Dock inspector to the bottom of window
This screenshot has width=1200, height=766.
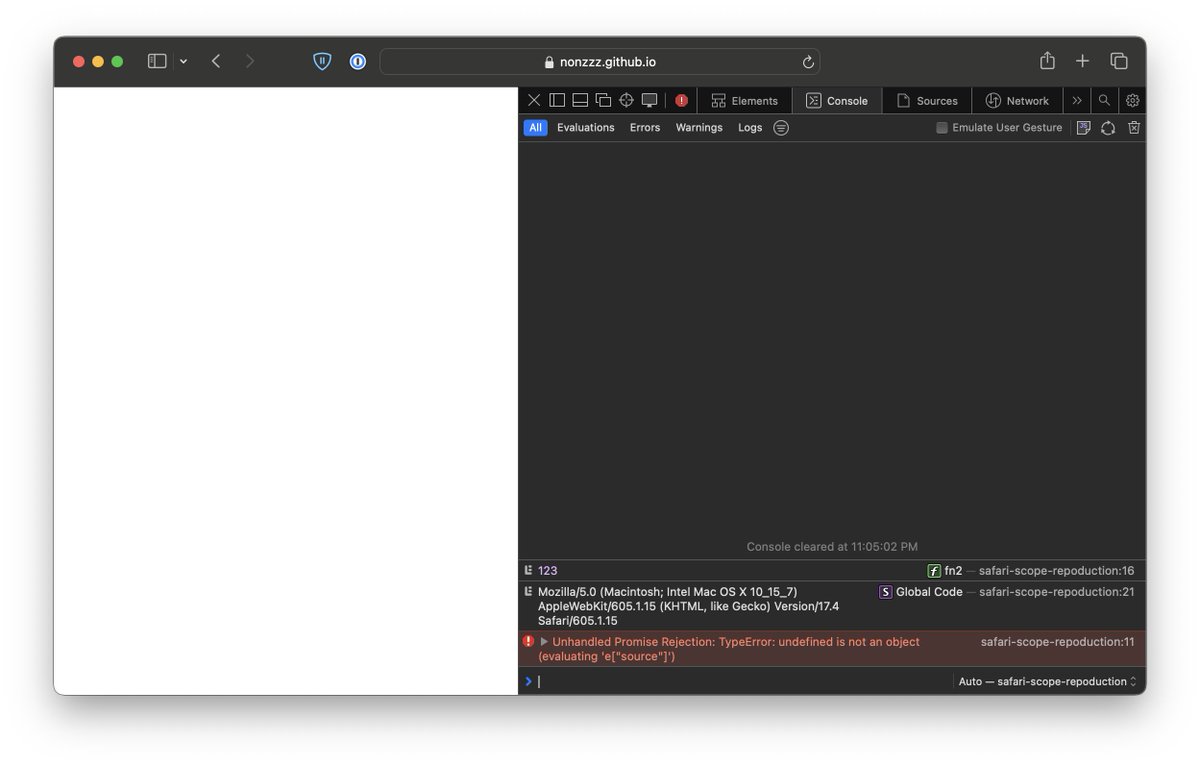coord(580,100)
